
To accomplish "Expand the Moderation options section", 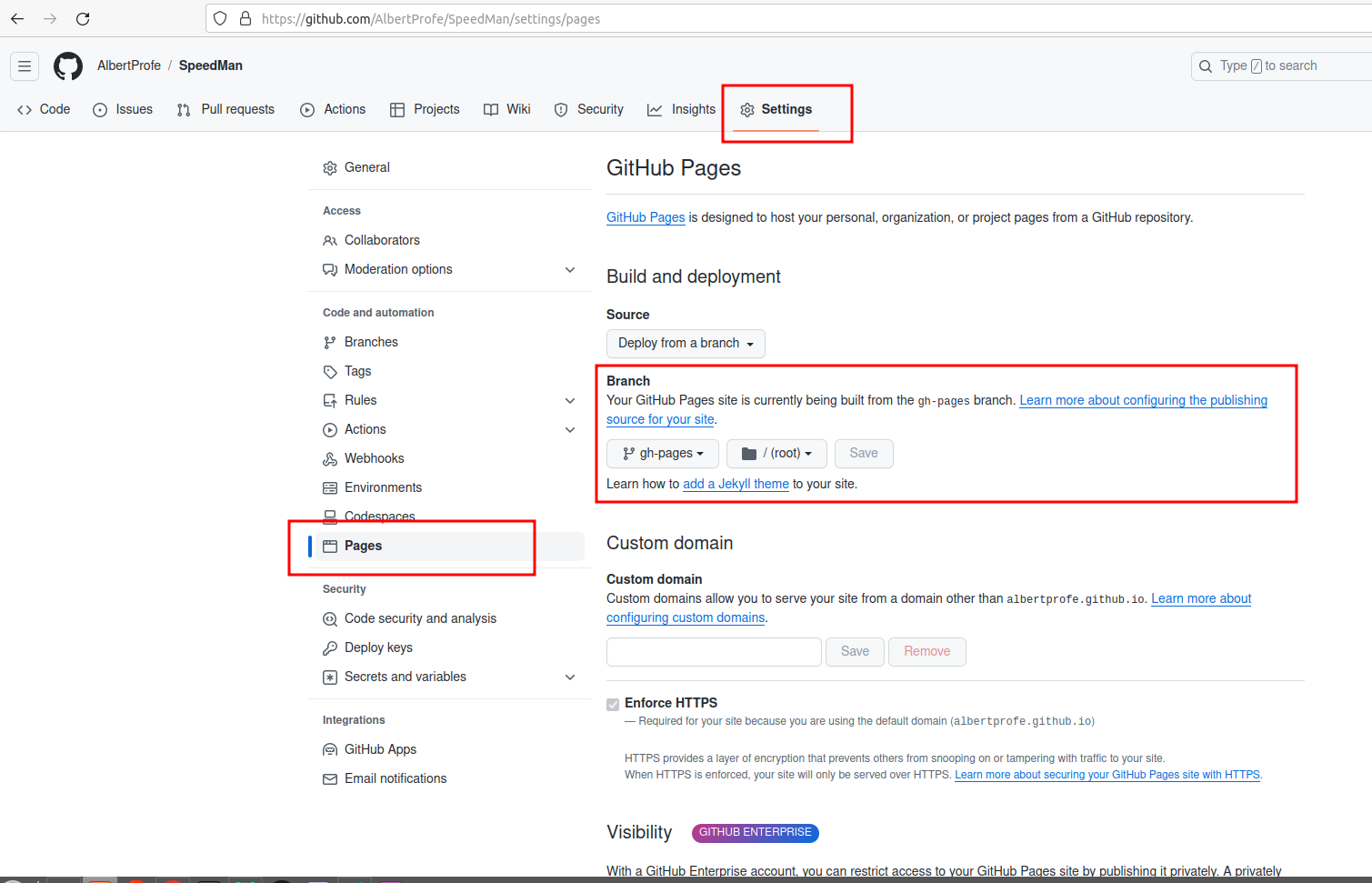I will click(570, 270).
